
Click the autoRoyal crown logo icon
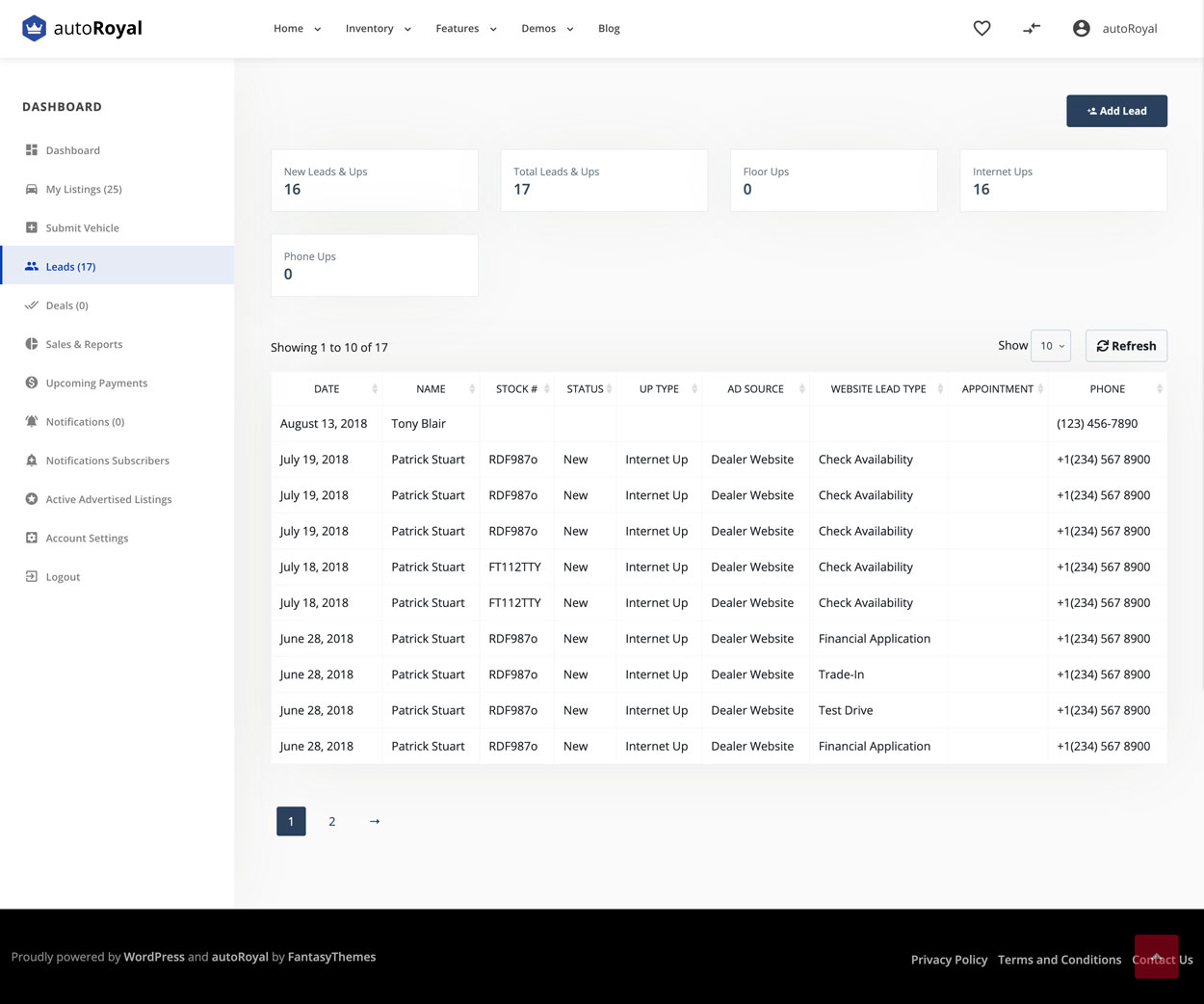34,28
